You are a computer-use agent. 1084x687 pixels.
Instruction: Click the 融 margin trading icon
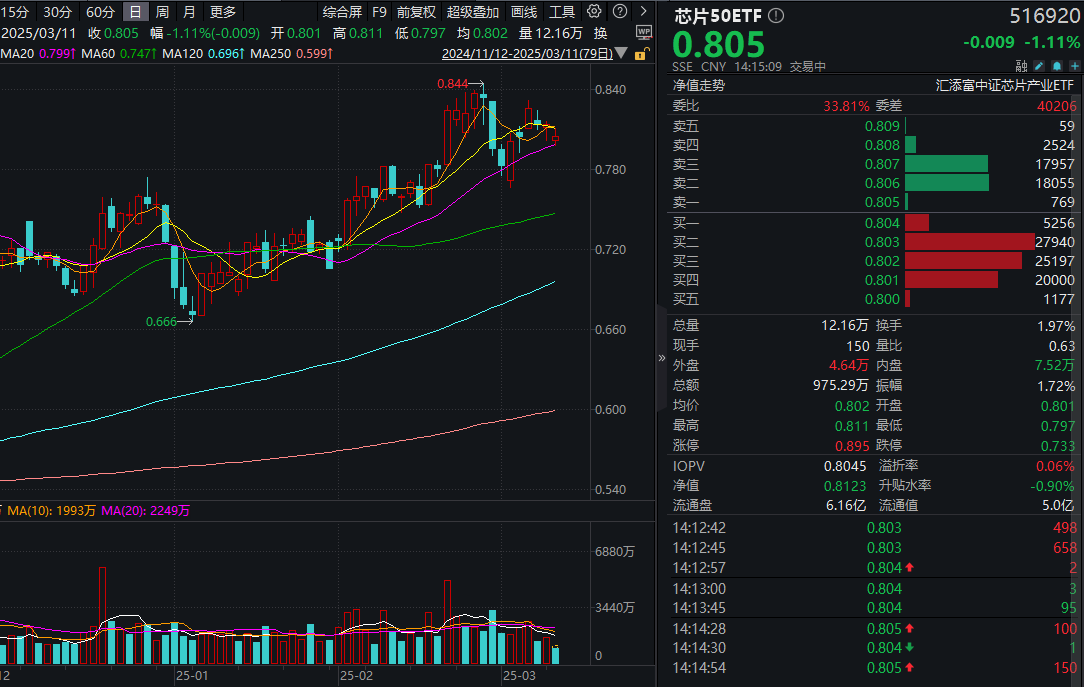point(1022,65)
